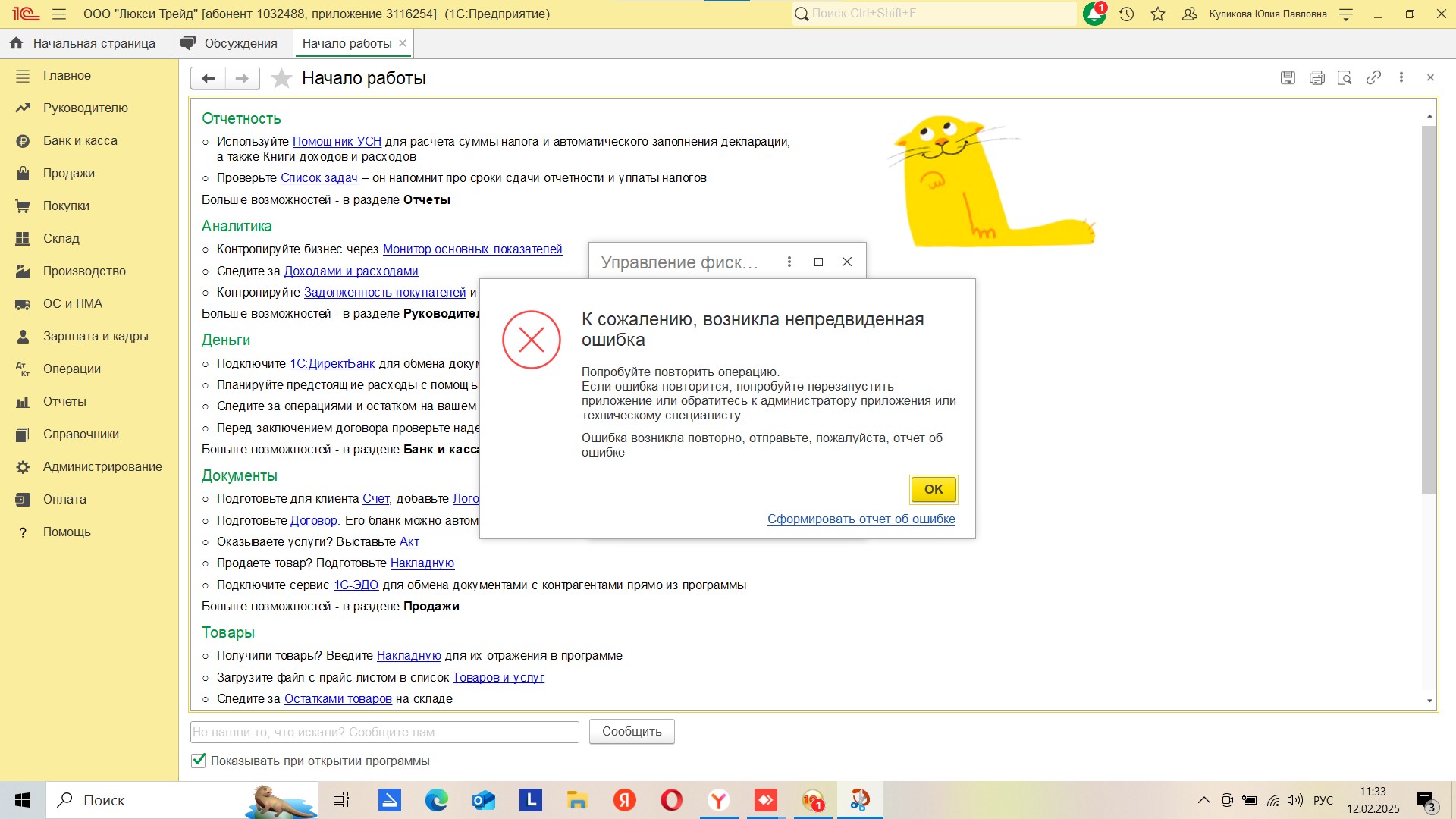Click Сформировать отчет об ошибке link
Screen dimensions: 1456x819
[861, 519]
